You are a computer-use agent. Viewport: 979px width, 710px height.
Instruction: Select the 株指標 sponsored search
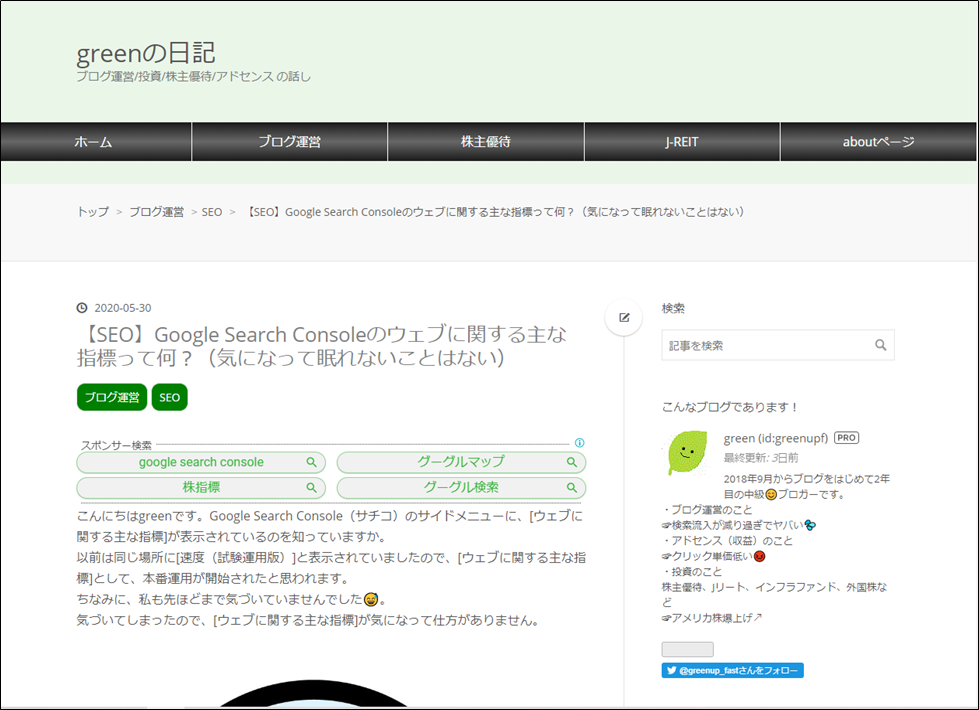click(201, 488)
